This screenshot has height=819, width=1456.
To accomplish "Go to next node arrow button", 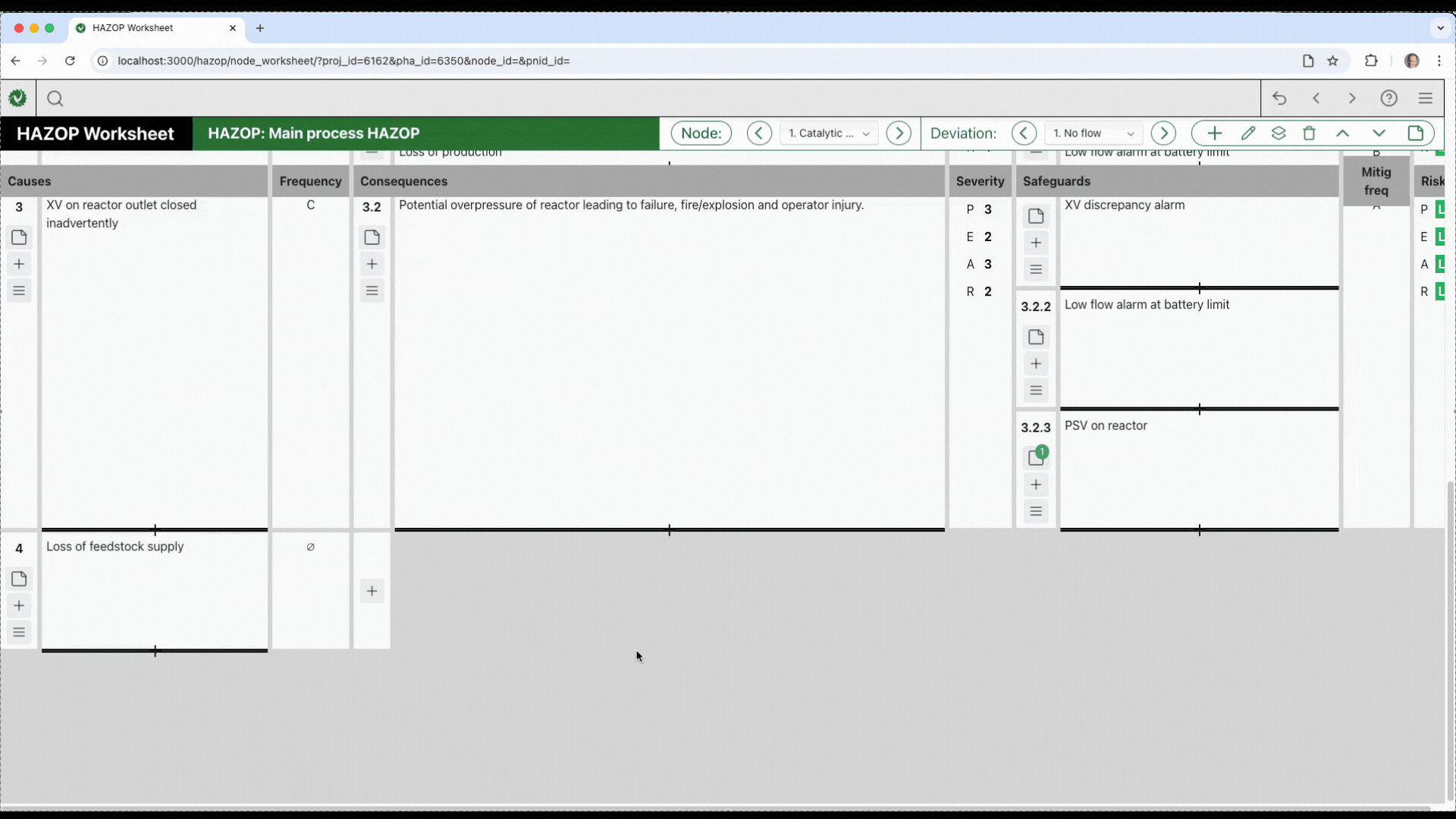I will [899, 133].
